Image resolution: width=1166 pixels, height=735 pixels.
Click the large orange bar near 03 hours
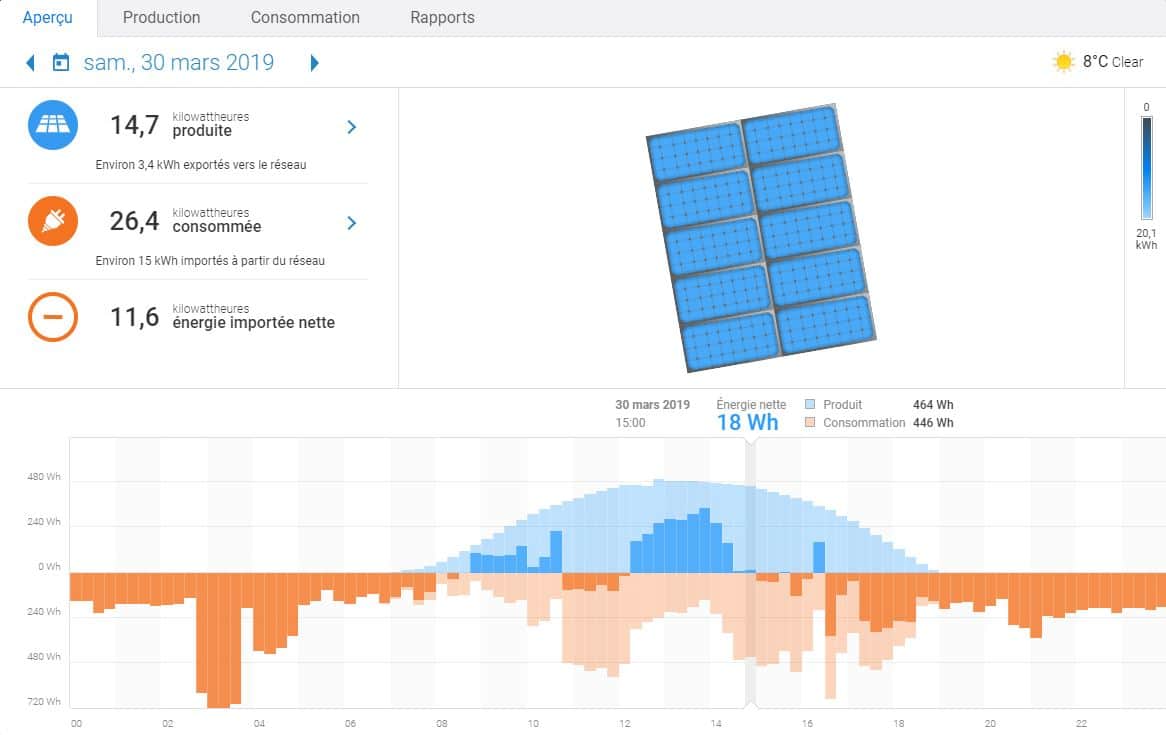pos(218,639)
